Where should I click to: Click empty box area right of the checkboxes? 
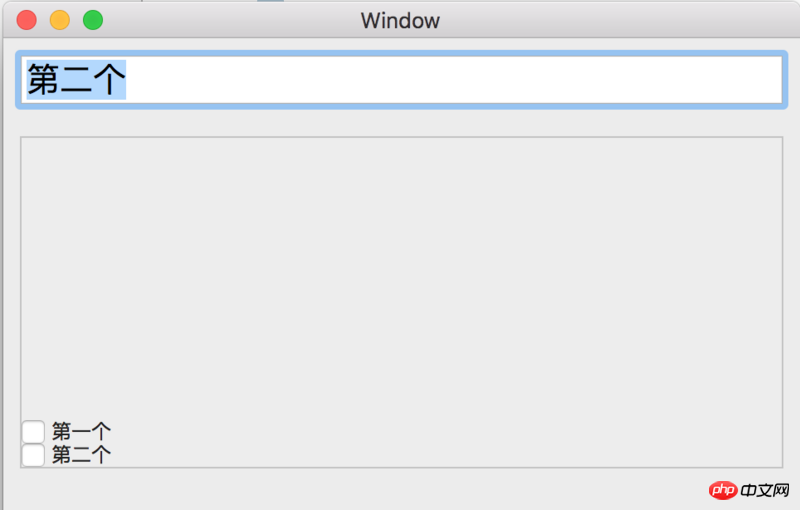tap(444, 443)
